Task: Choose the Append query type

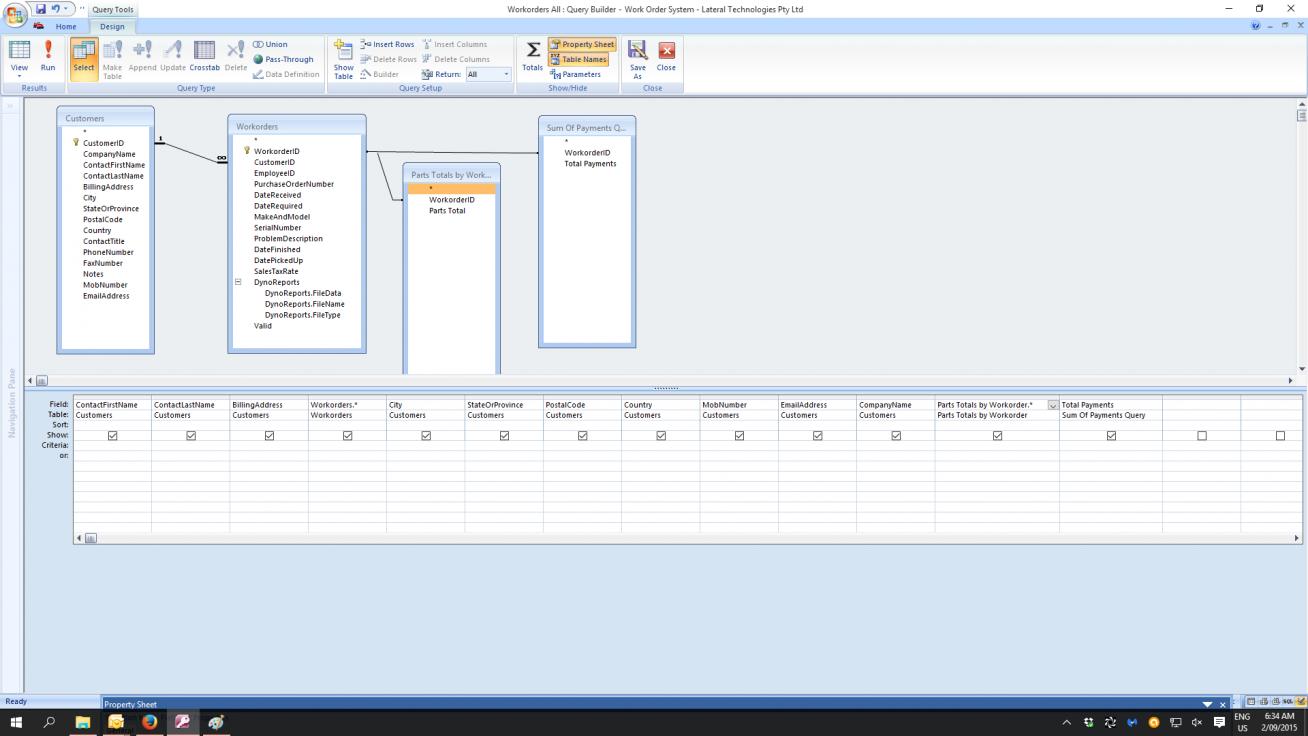Action: tap(143, 58)
